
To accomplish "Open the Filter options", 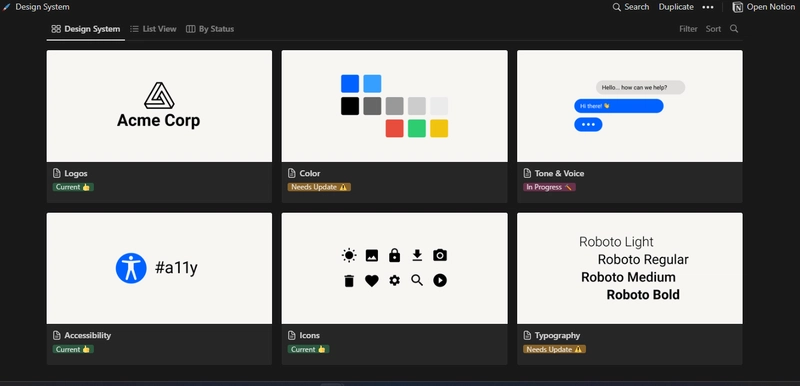I will click(688, 29).
